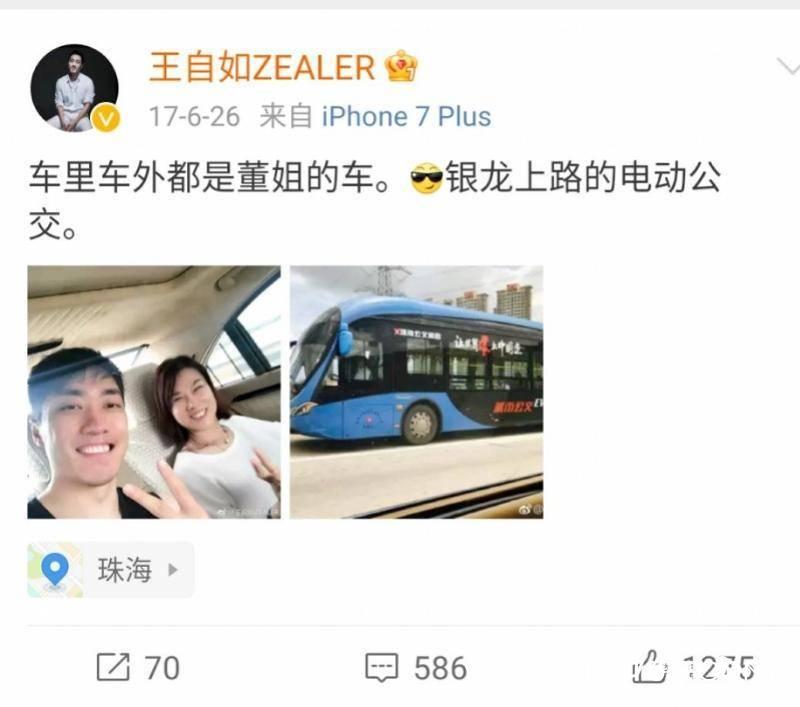Tap the repost share icon

(113, 667)
